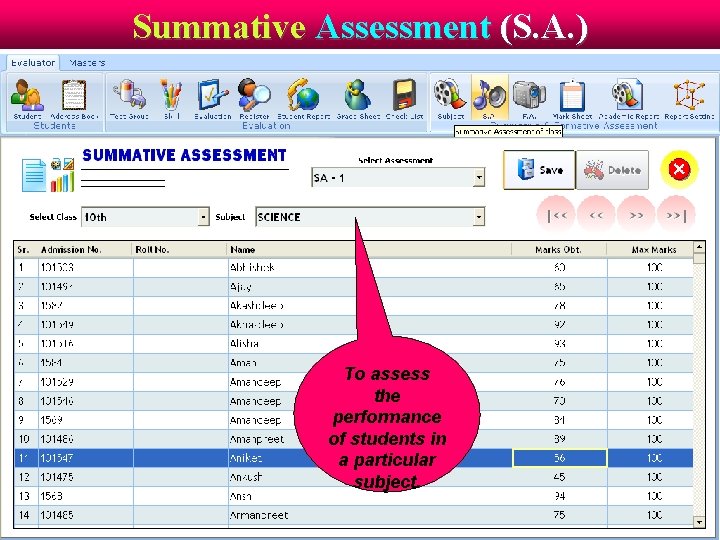Click the Max Marks column header
The width and height of the screenshot is (720, 540).
650,249
